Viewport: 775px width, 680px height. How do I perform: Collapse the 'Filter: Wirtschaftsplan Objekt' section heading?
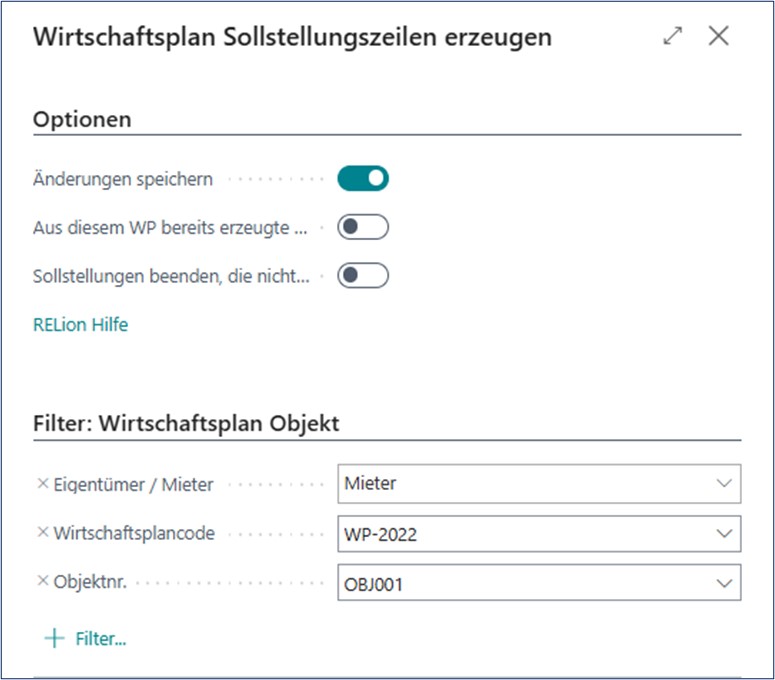(186, 423)
